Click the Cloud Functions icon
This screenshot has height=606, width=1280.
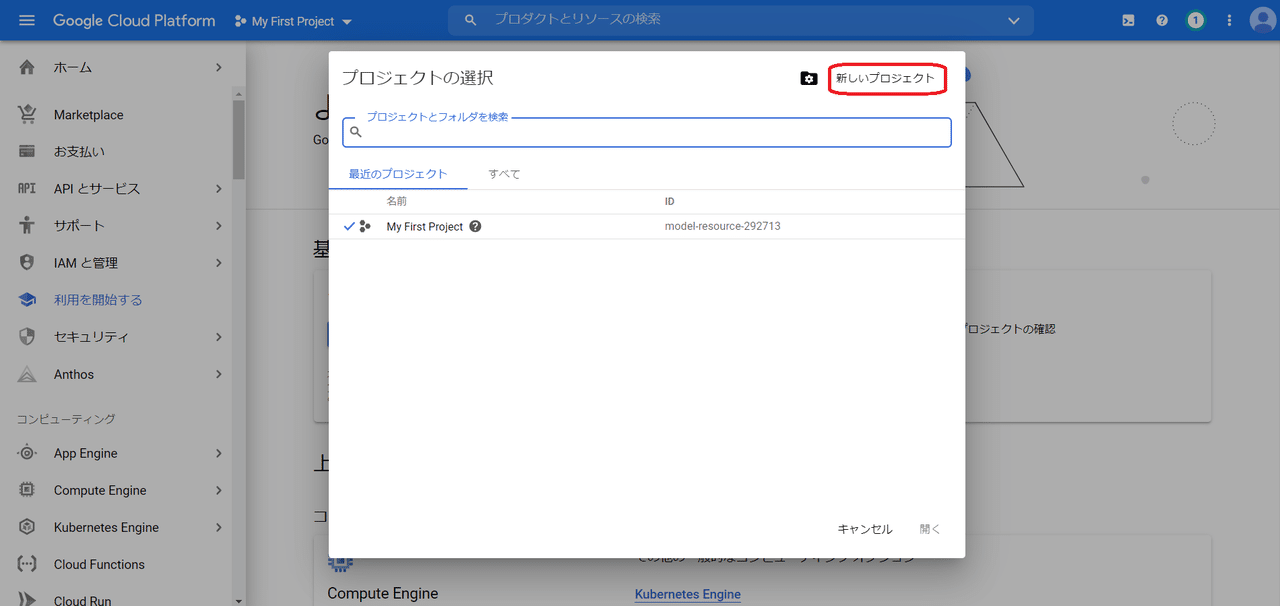pos(27,564)
